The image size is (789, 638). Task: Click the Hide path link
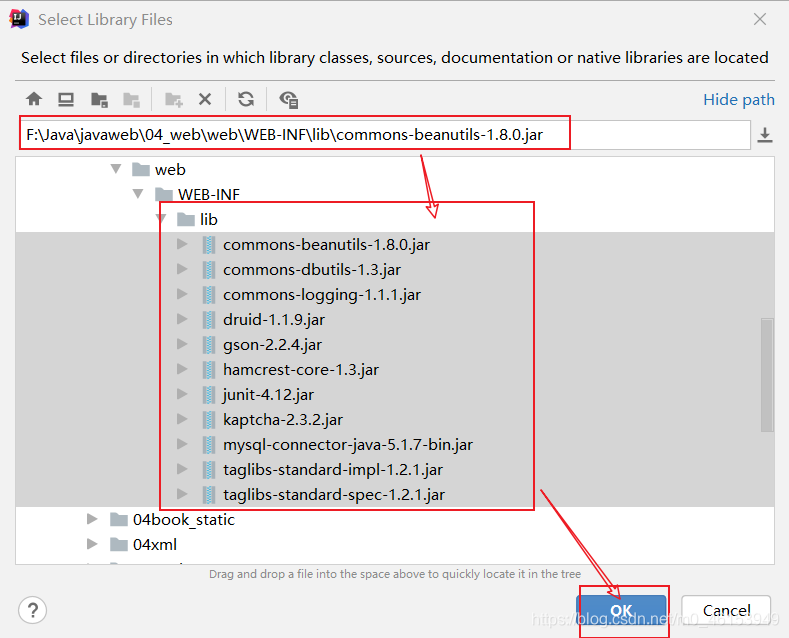(739, 100)
